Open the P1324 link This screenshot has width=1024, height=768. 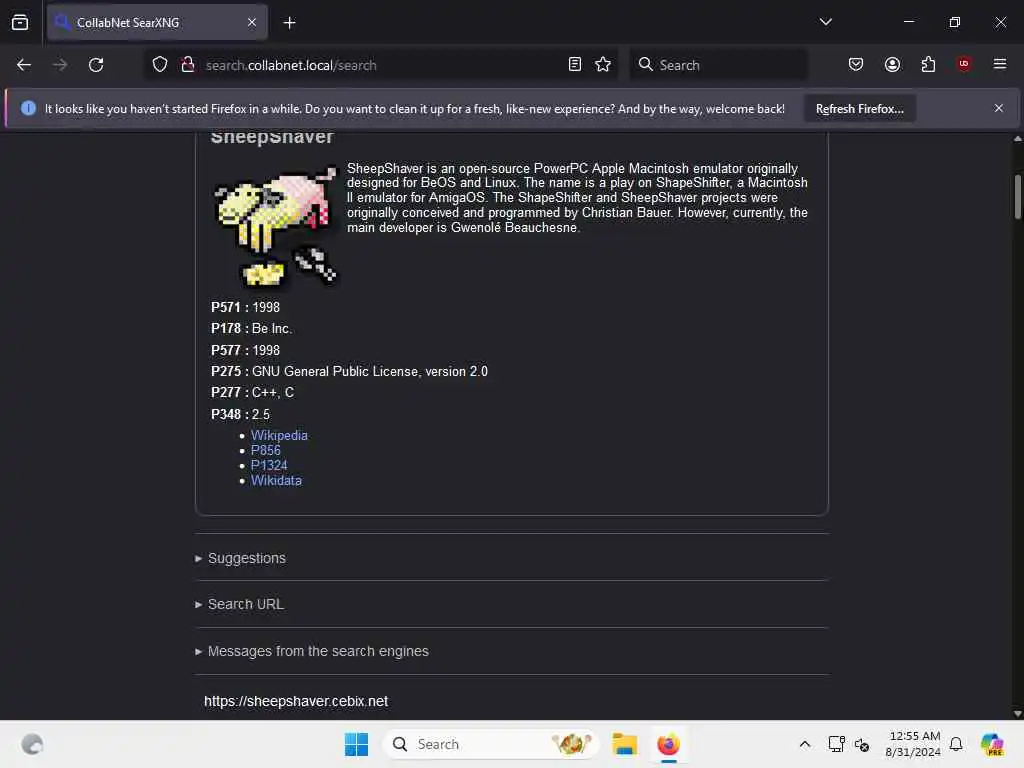pyautogui.click(x=269, y=465)
